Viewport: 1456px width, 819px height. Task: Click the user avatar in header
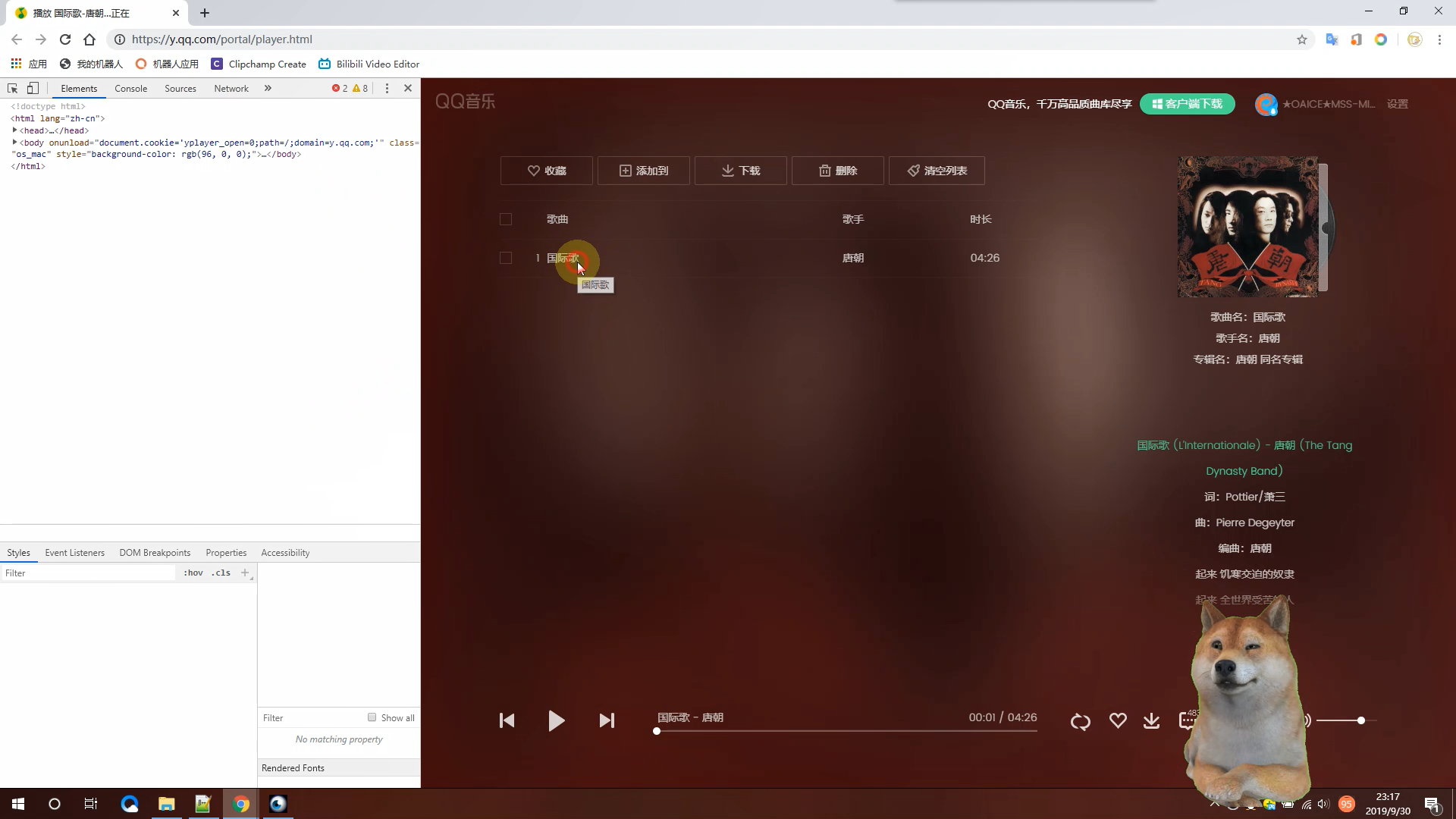point(1266,104)
